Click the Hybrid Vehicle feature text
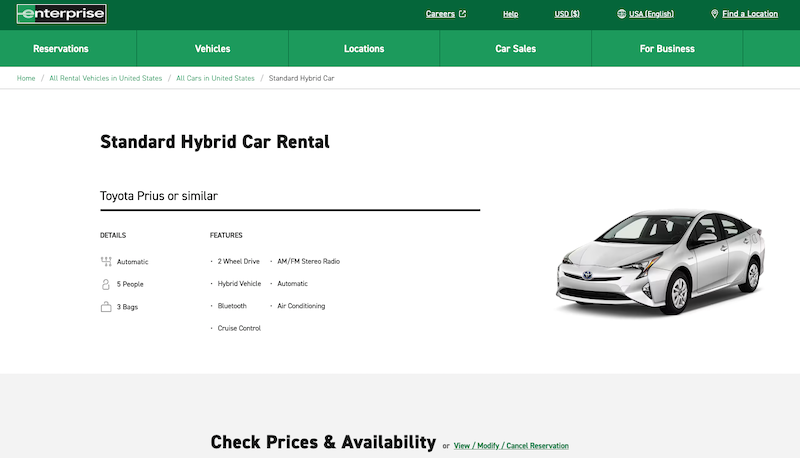Viewport: 800px width, 458px height. [239, 284]
